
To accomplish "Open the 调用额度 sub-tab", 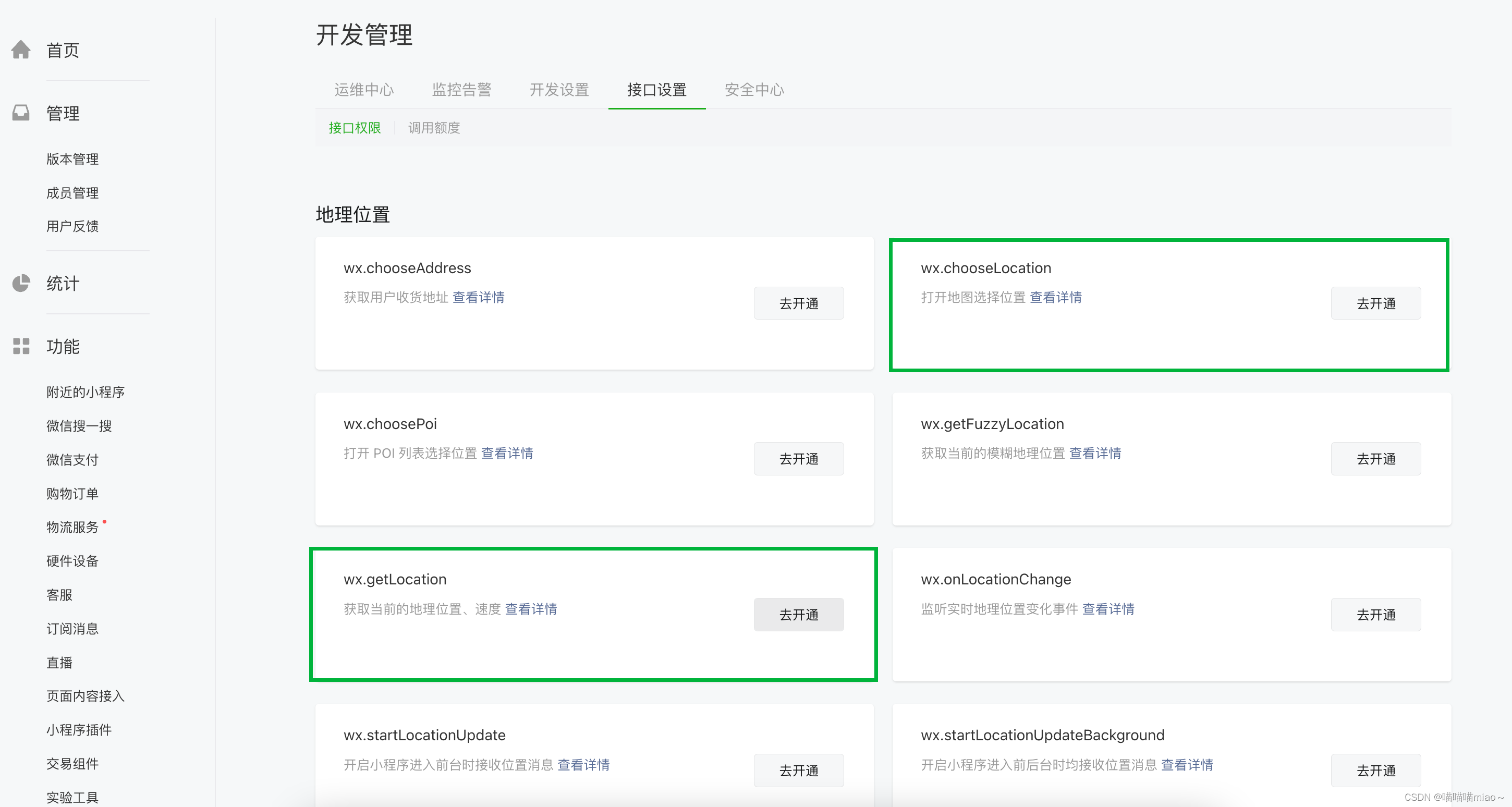I will (433, 128).
